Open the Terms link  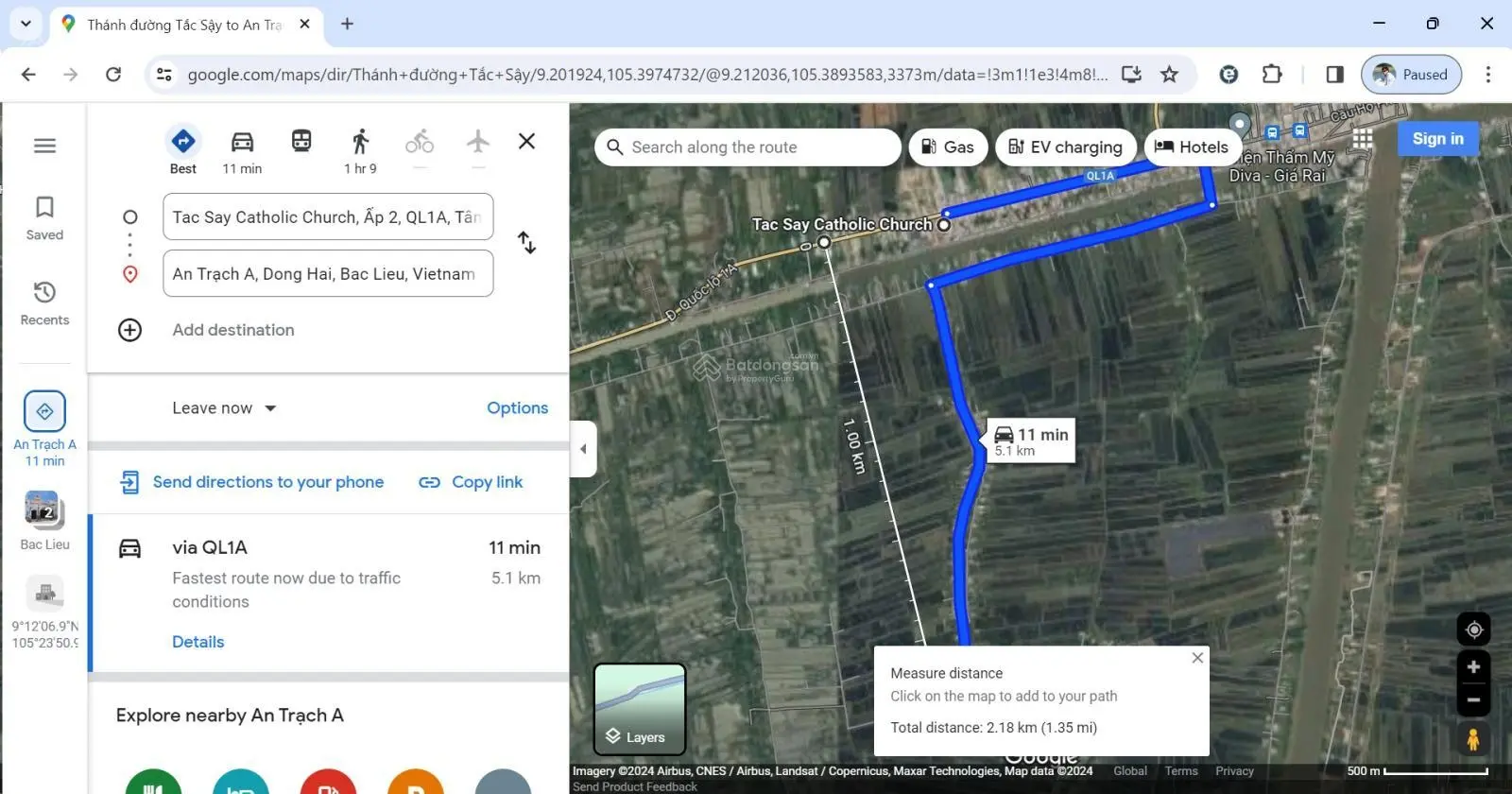1181,771
